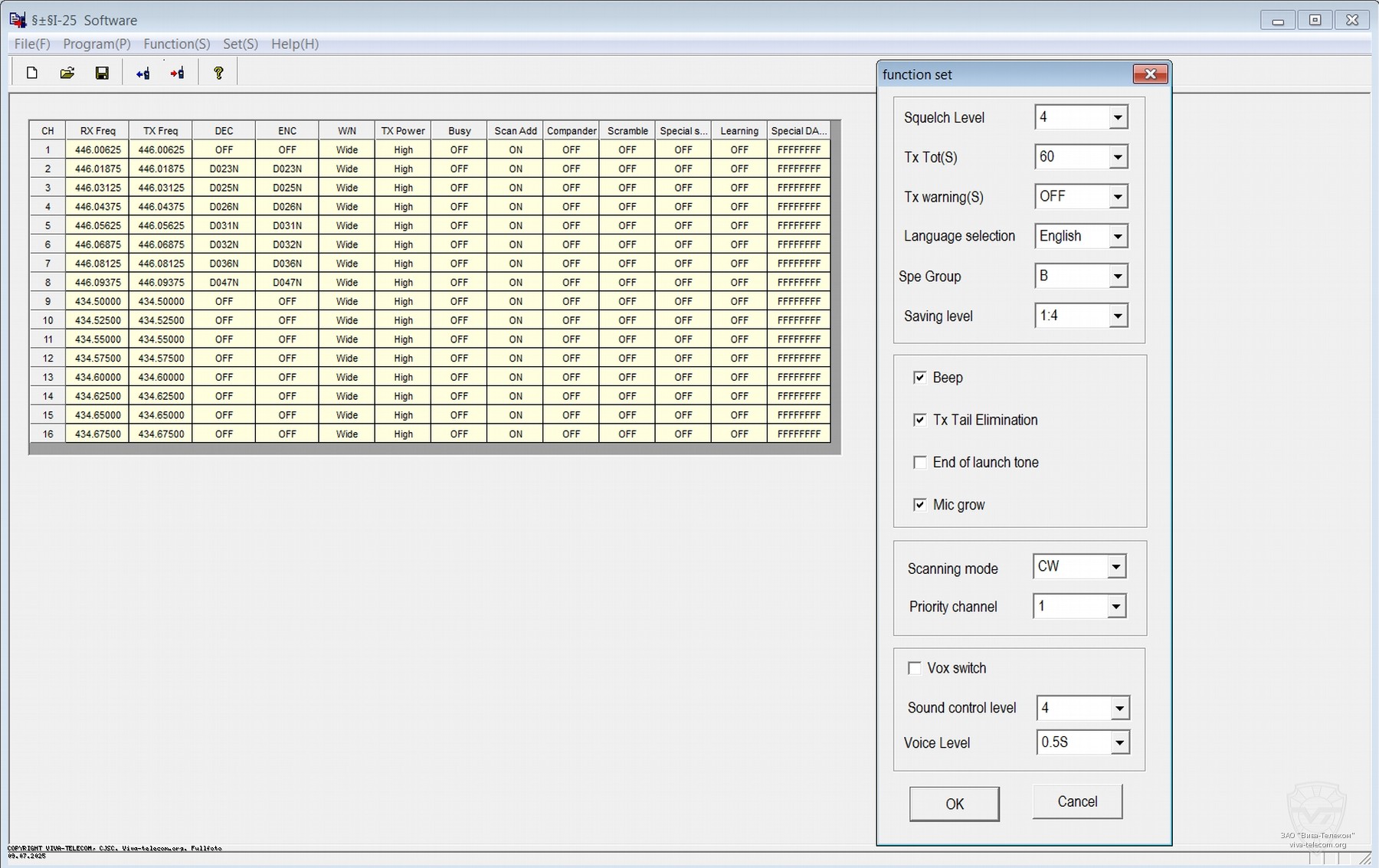Open the Program(P) menu
This screenshot has width=1379, height=868.
[x=97, y=44]
